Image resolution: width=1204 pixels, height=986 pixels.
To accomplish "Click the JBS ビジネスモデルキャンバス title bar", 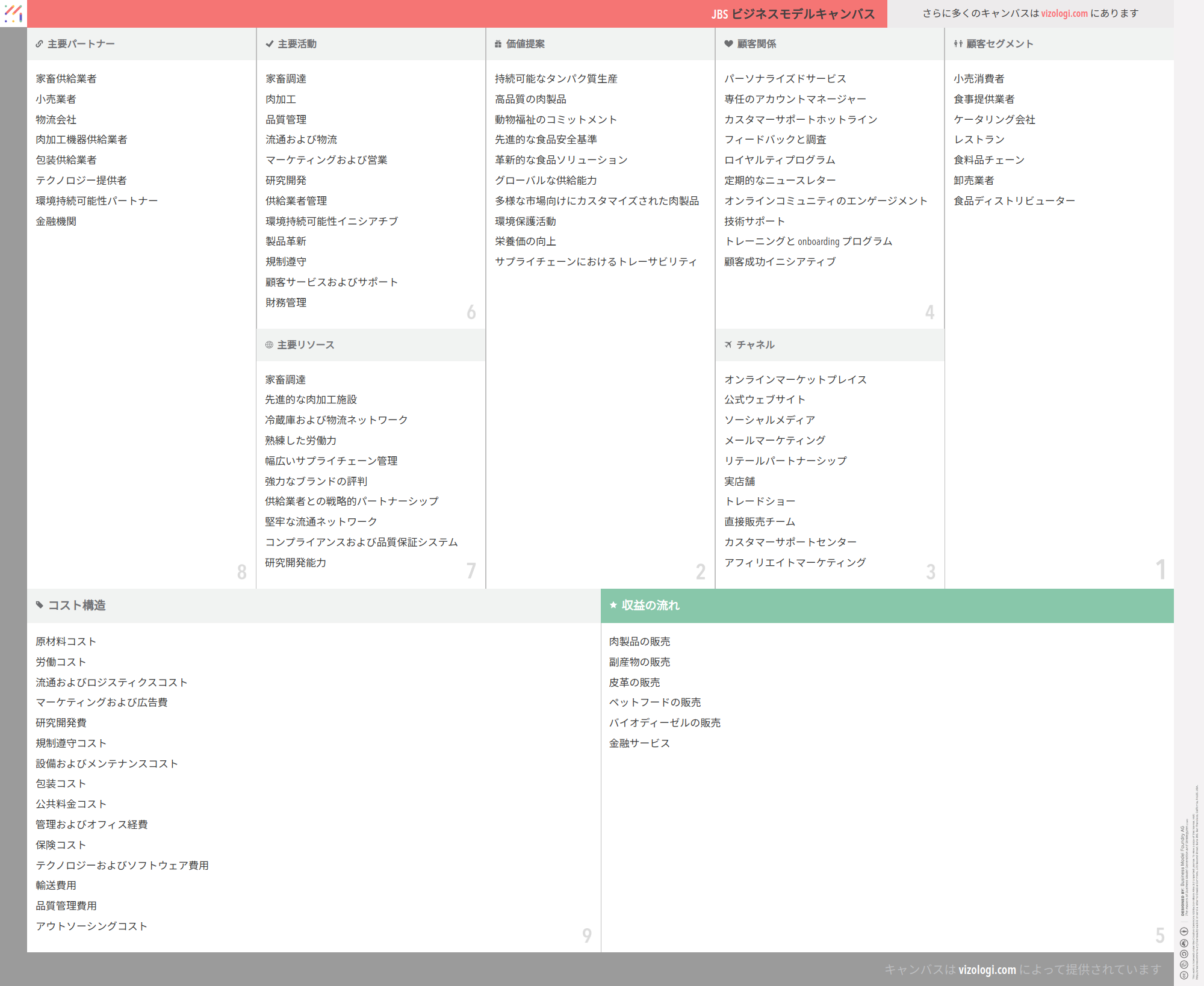I will (792, 14).
